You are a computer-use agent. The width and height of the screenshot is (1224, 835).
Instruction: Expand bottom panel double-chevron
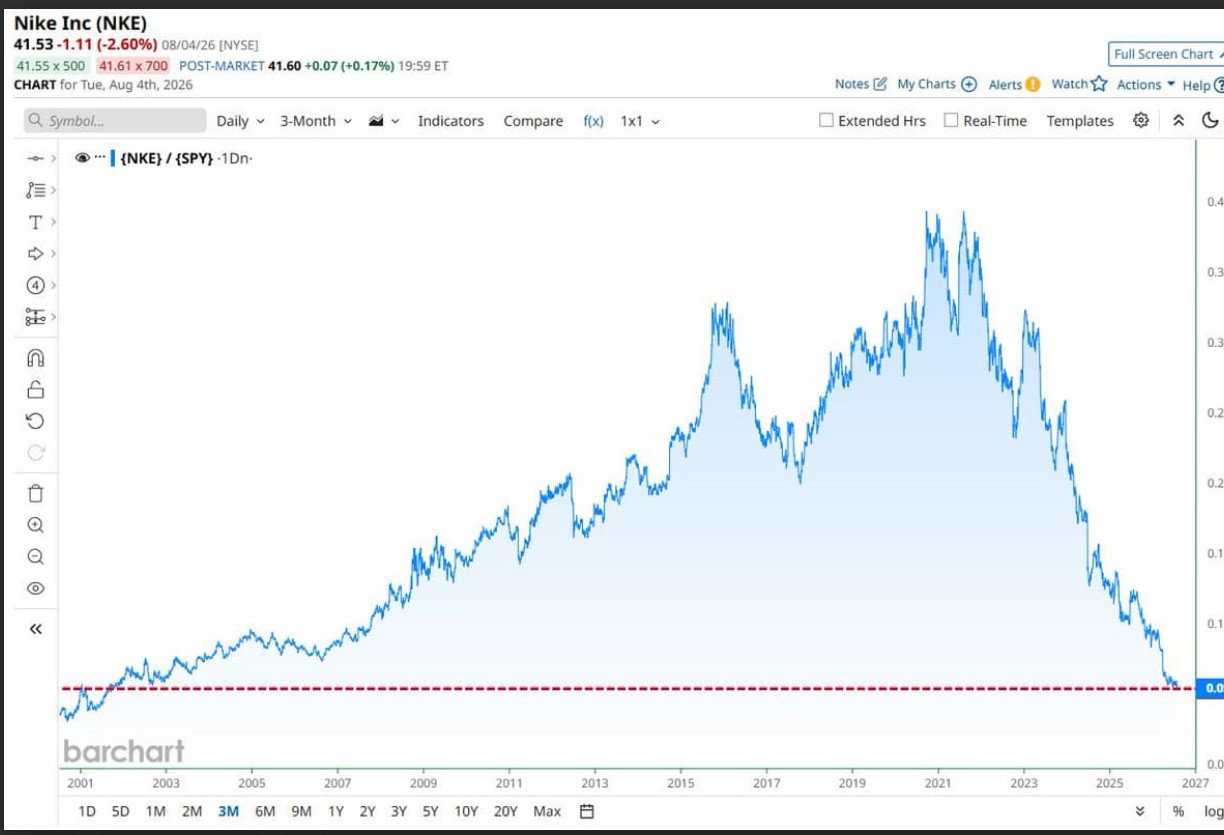(x=1141, y=811)
